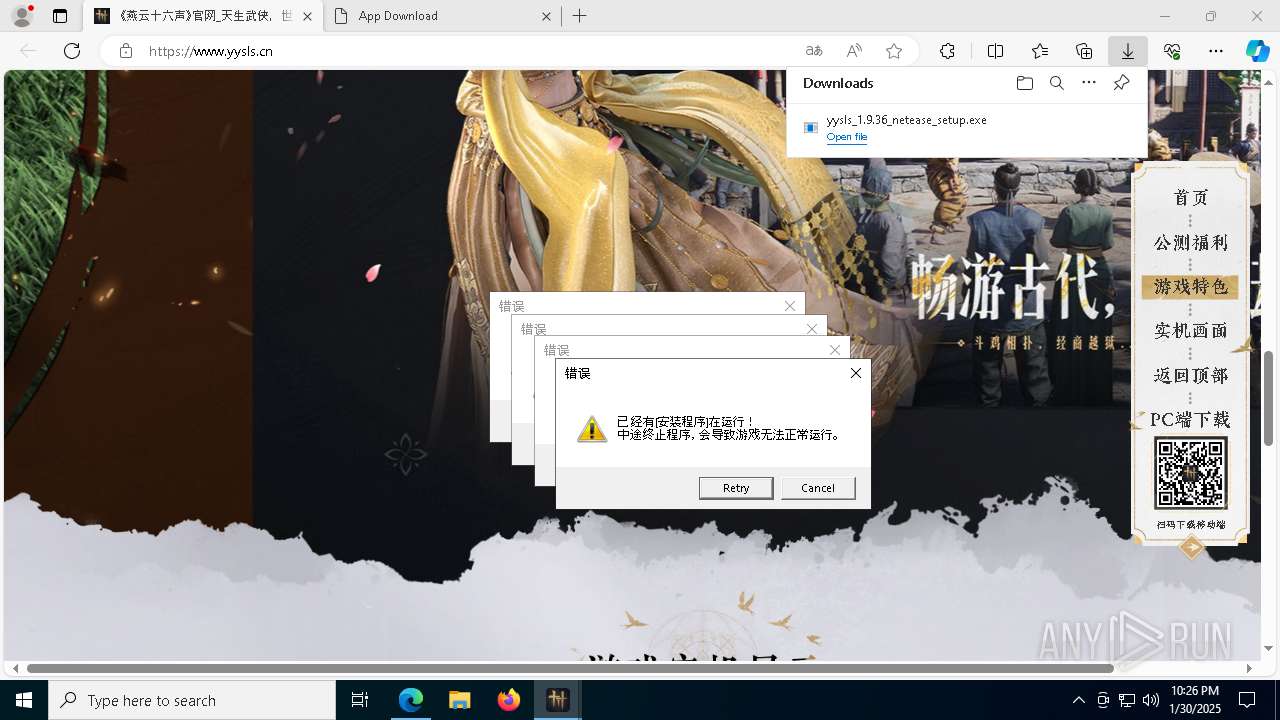Click the taskbar search box
The image size is (1280, 720).
coord(192,700)
